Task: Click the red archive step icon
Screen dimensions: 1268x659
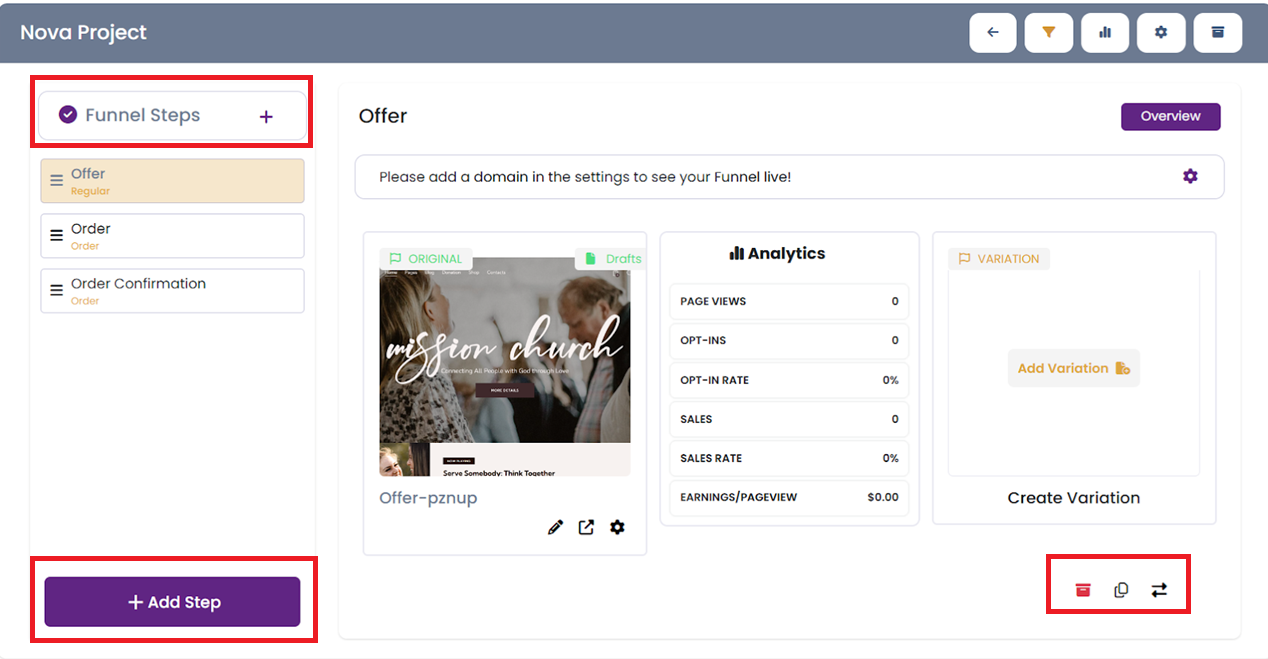Action: click(x=1082, y=590)
